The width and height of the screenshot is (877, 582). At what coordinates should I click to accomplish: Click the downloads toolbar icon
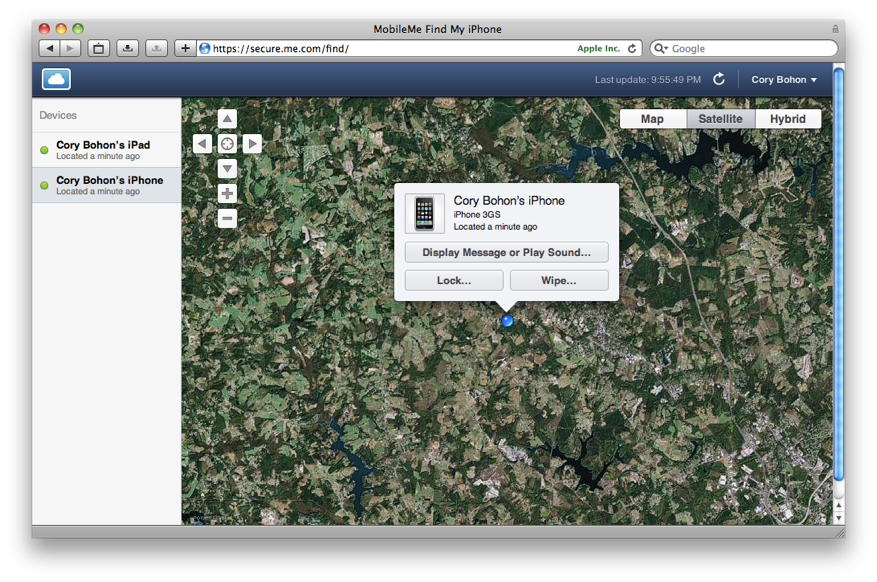coord(128,49)
